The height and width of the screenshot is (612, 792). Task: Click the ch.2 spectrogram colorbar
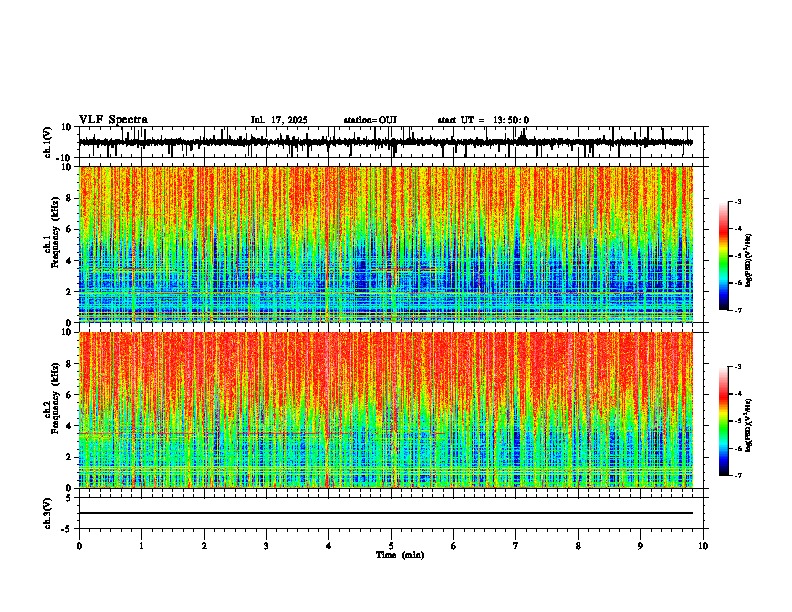[723, 421]
